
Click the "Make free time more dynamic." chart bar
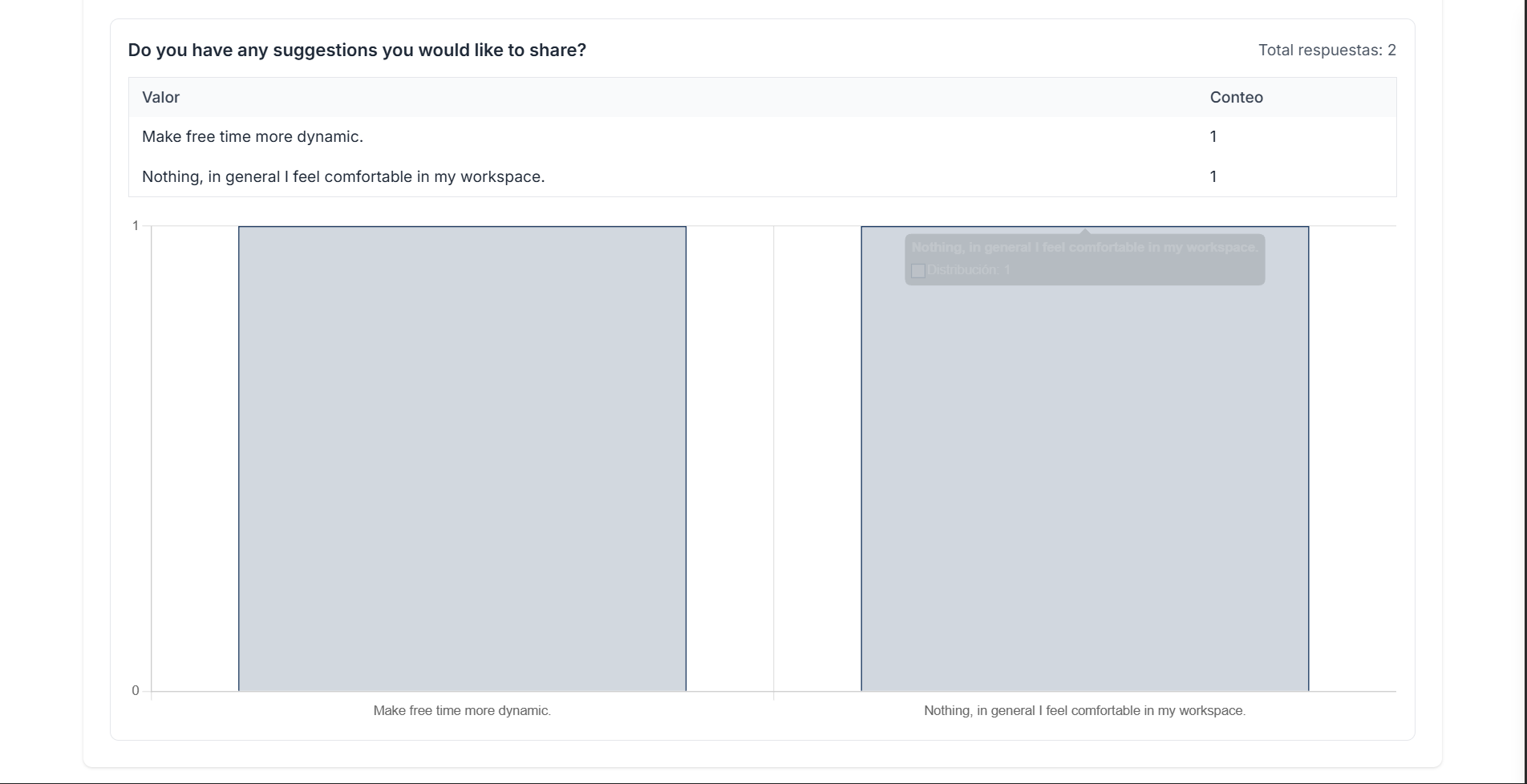[462, 459]
